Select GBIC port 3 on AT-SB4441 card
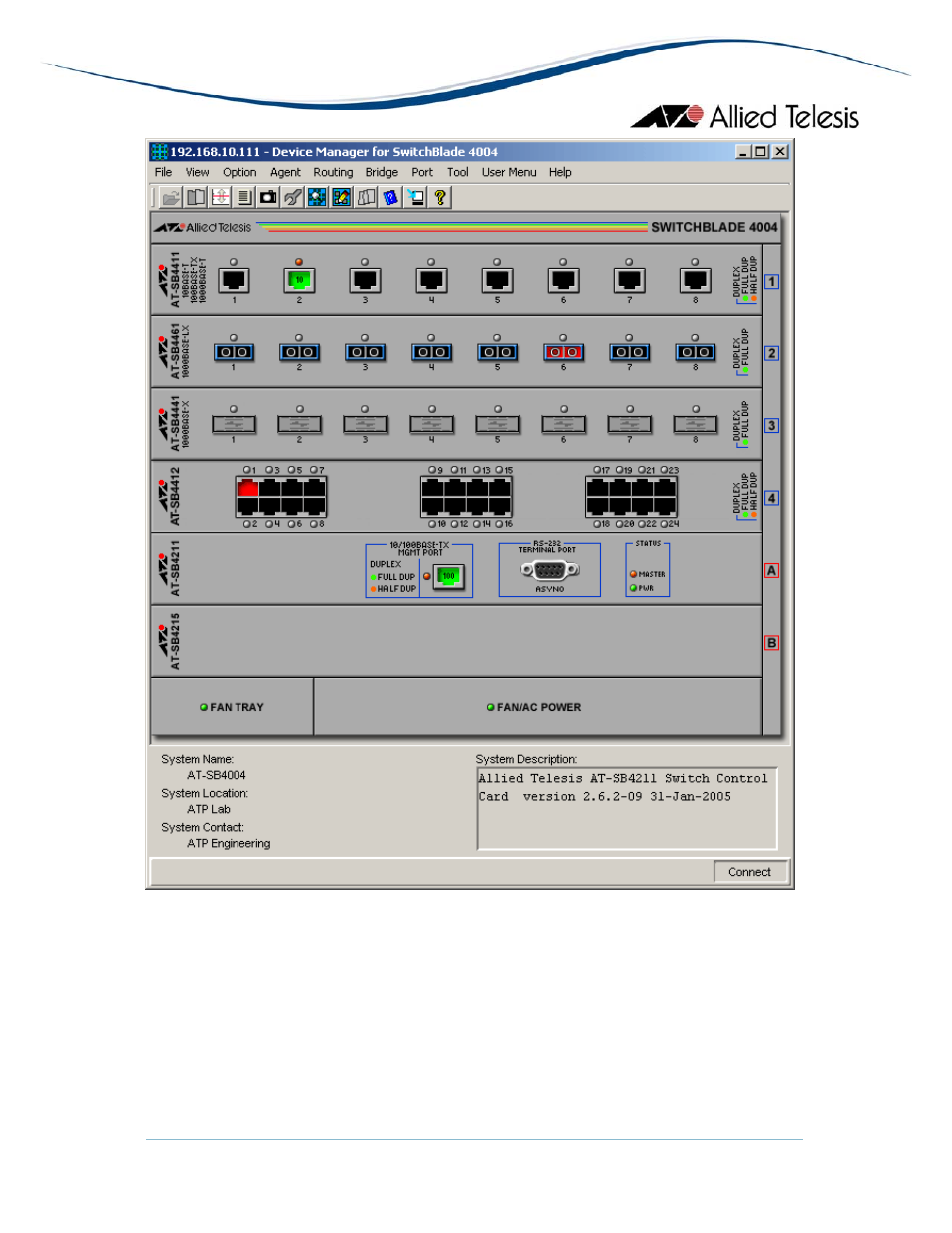 (365, 425)
